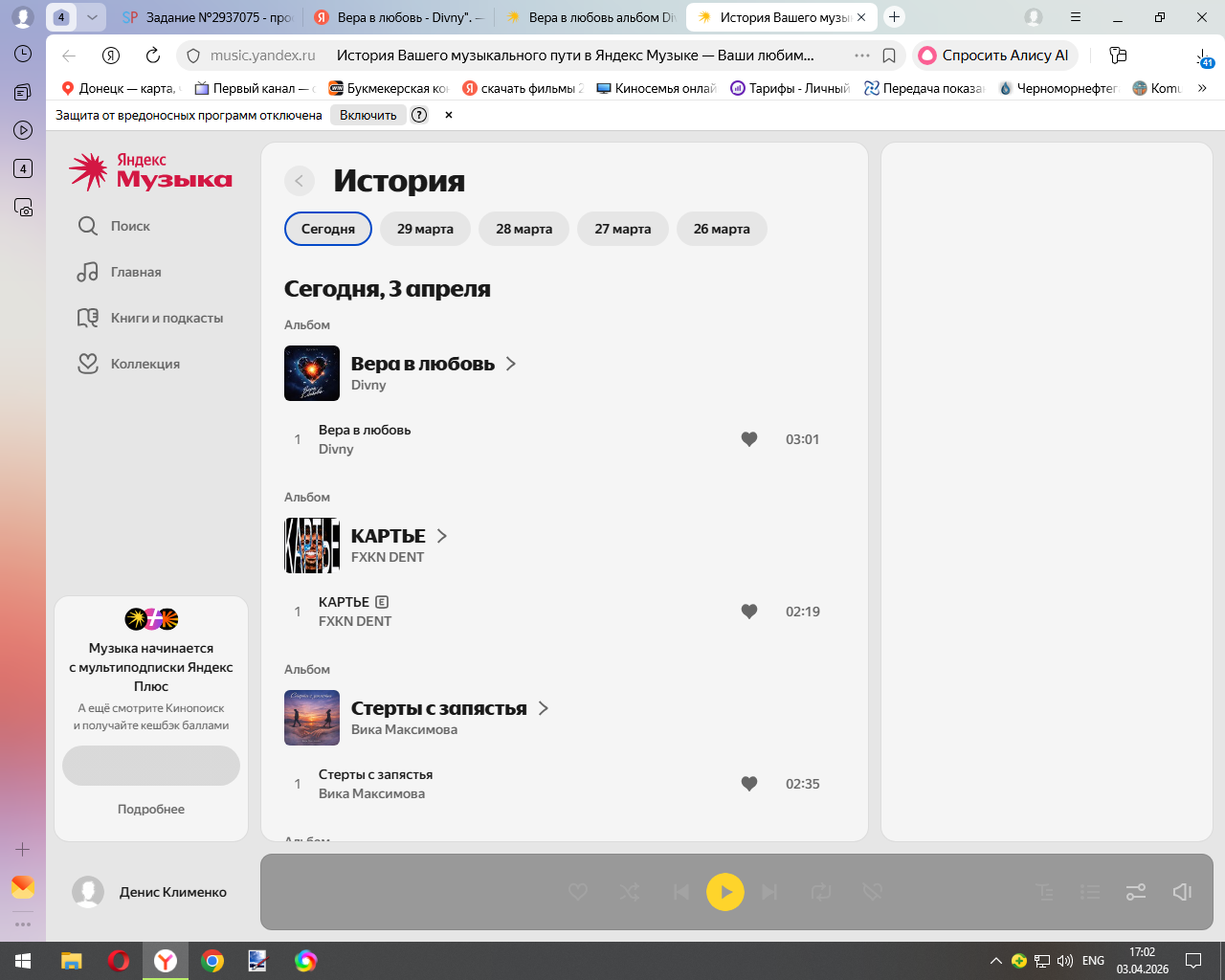The height and width of the screenshot is (980, 1225).
Task: Click browser back arrow in address bar
Action: pyautogui.click(x=69, y=56)
